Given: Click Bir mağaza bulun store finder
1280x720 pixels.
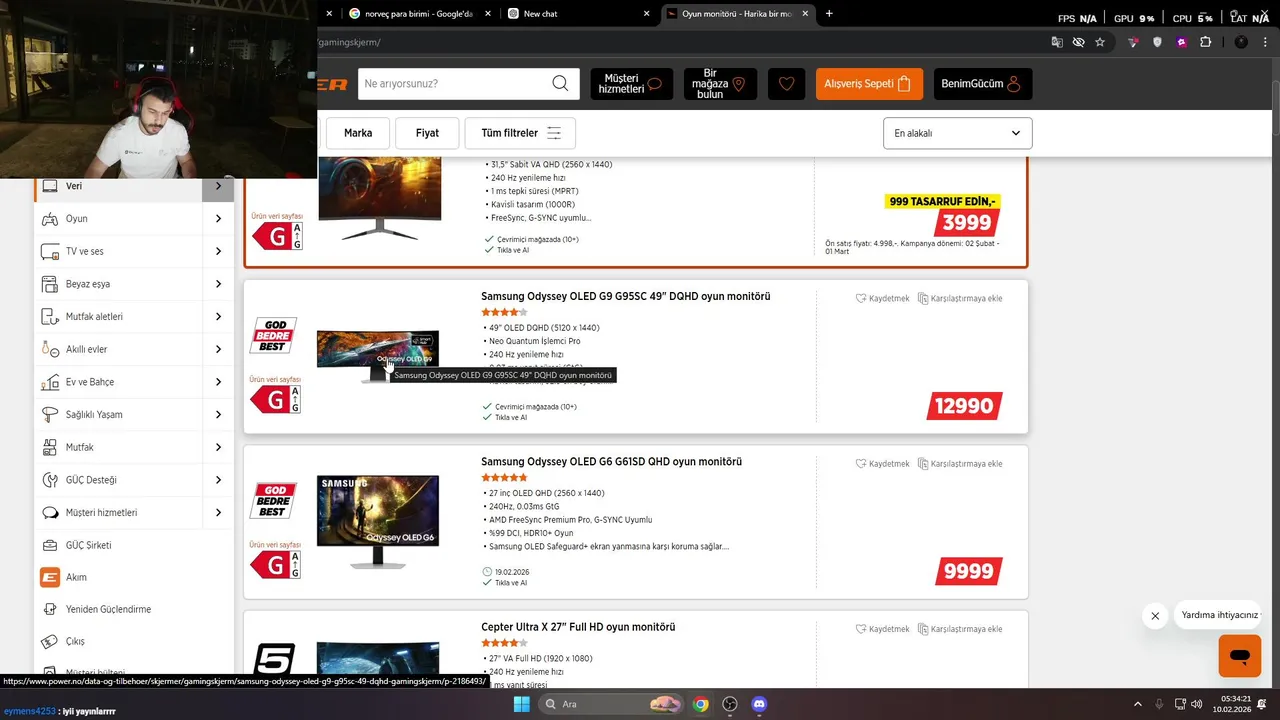Looking at the screenshot, I should [720, 84].
